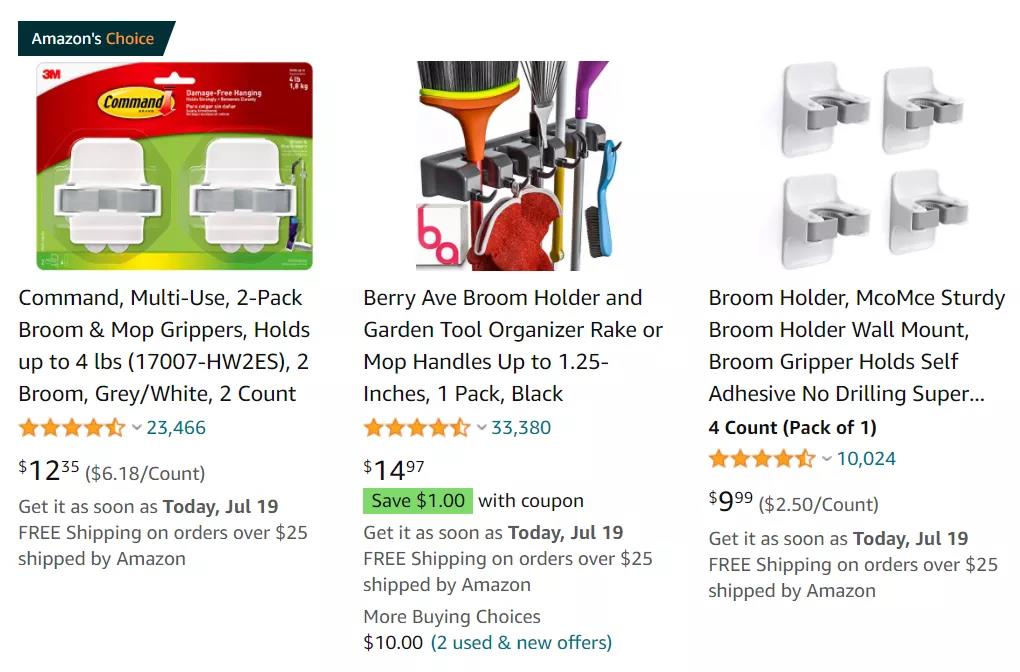Open the McoMce Sturdy Broom Holder title
1020x672 pixels.
click(856, 345)
